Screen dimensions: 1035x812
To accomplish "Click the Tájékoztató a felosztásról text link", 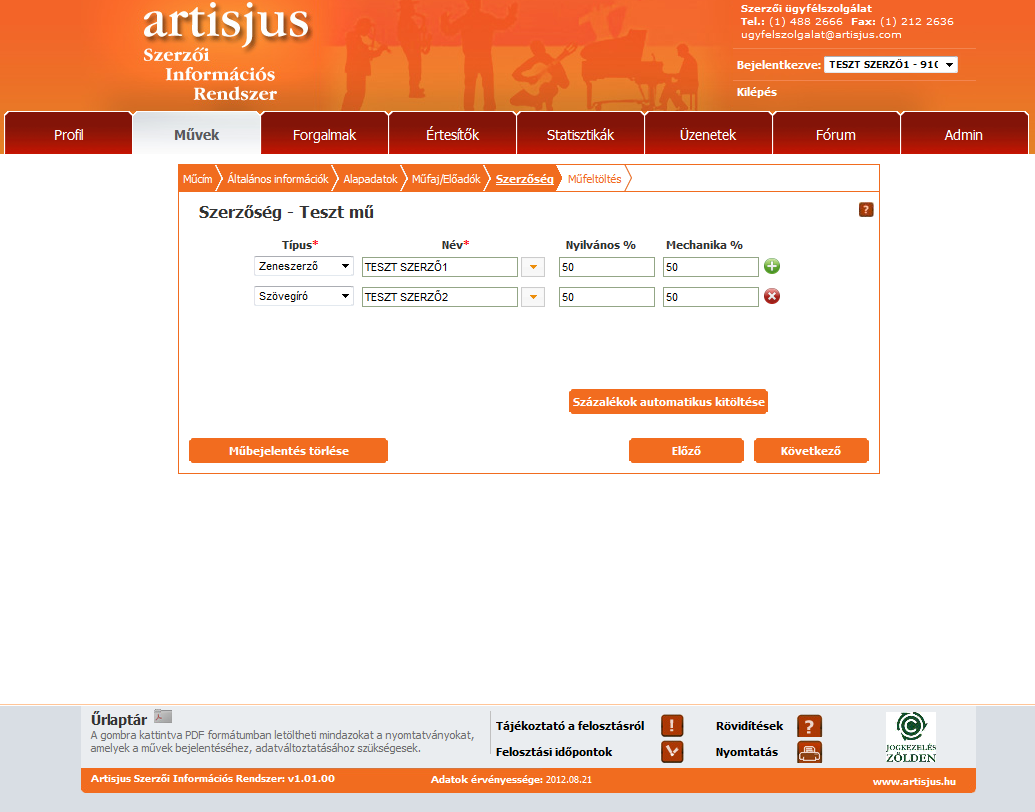I will (x=570, y=726).
